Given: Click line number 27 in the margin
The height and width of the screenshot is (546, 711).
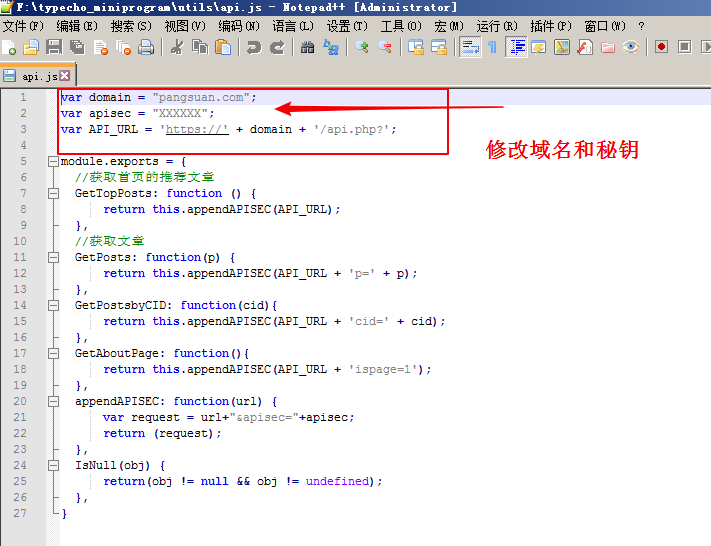Looking at the screenshot, I should (x=21, y=513).
